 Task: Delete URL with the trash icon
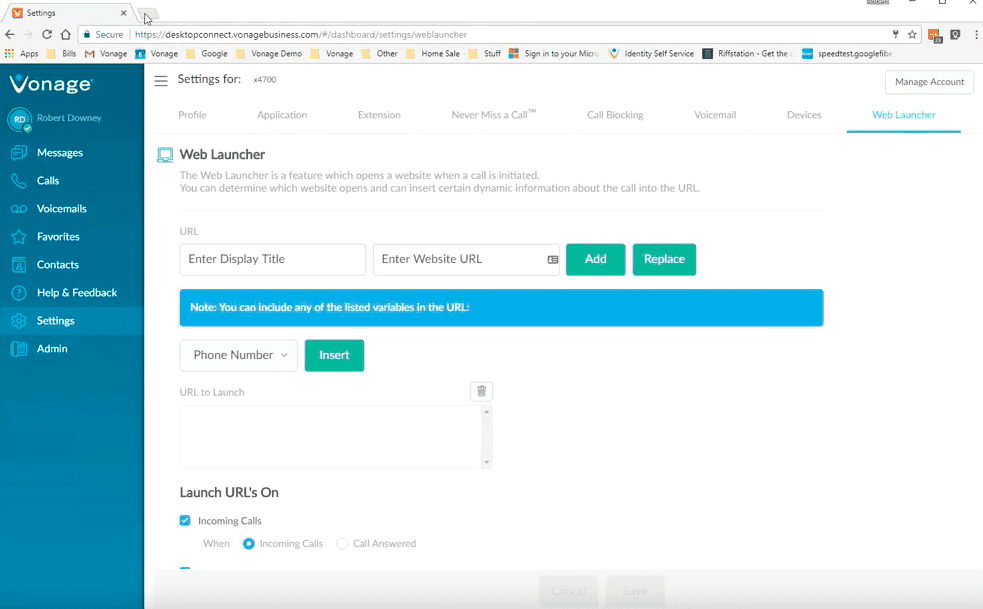pos(481,392)
